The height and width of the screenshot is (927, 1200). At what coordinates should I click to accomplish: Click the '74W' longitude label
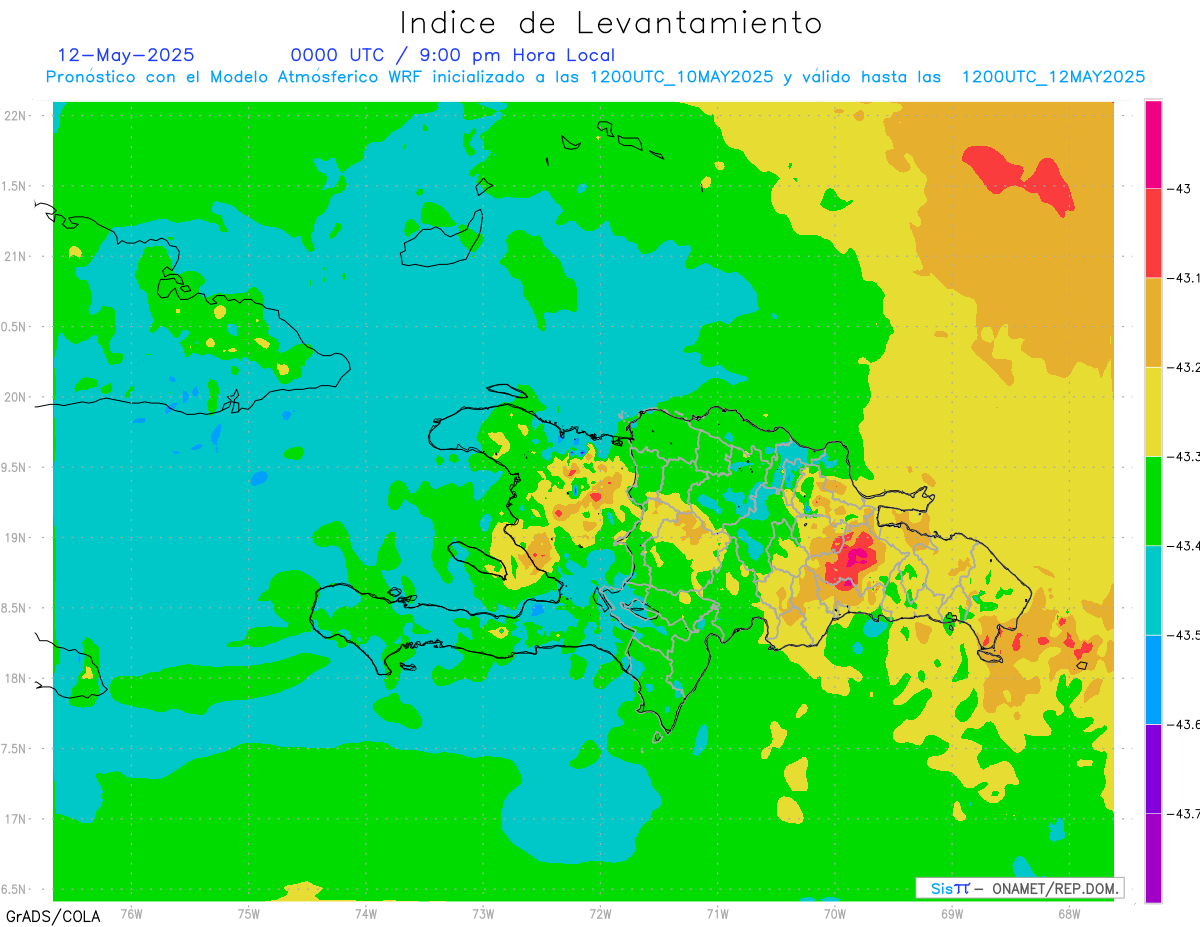(x=366, y=913)
